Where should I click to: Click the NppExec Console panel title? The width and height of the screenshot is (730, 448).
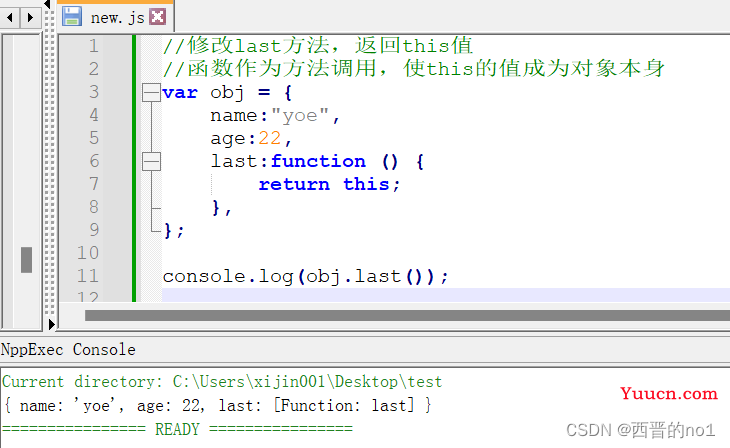click(x=68, y=350)
